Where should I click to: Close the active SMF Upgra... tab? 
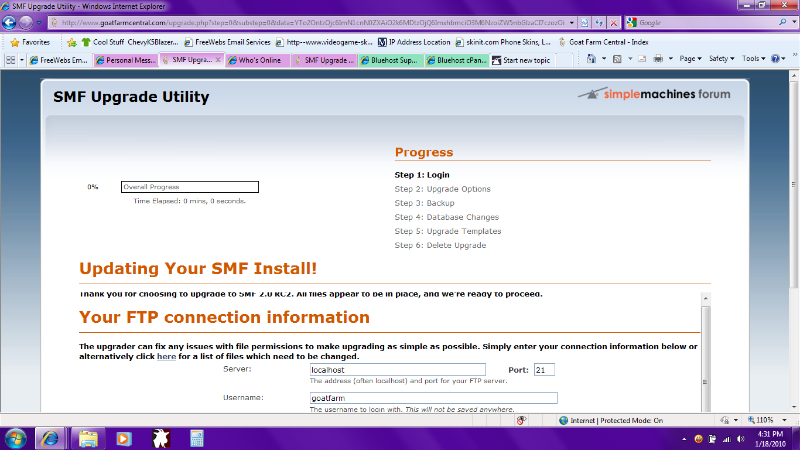click(x=218, y=60)
